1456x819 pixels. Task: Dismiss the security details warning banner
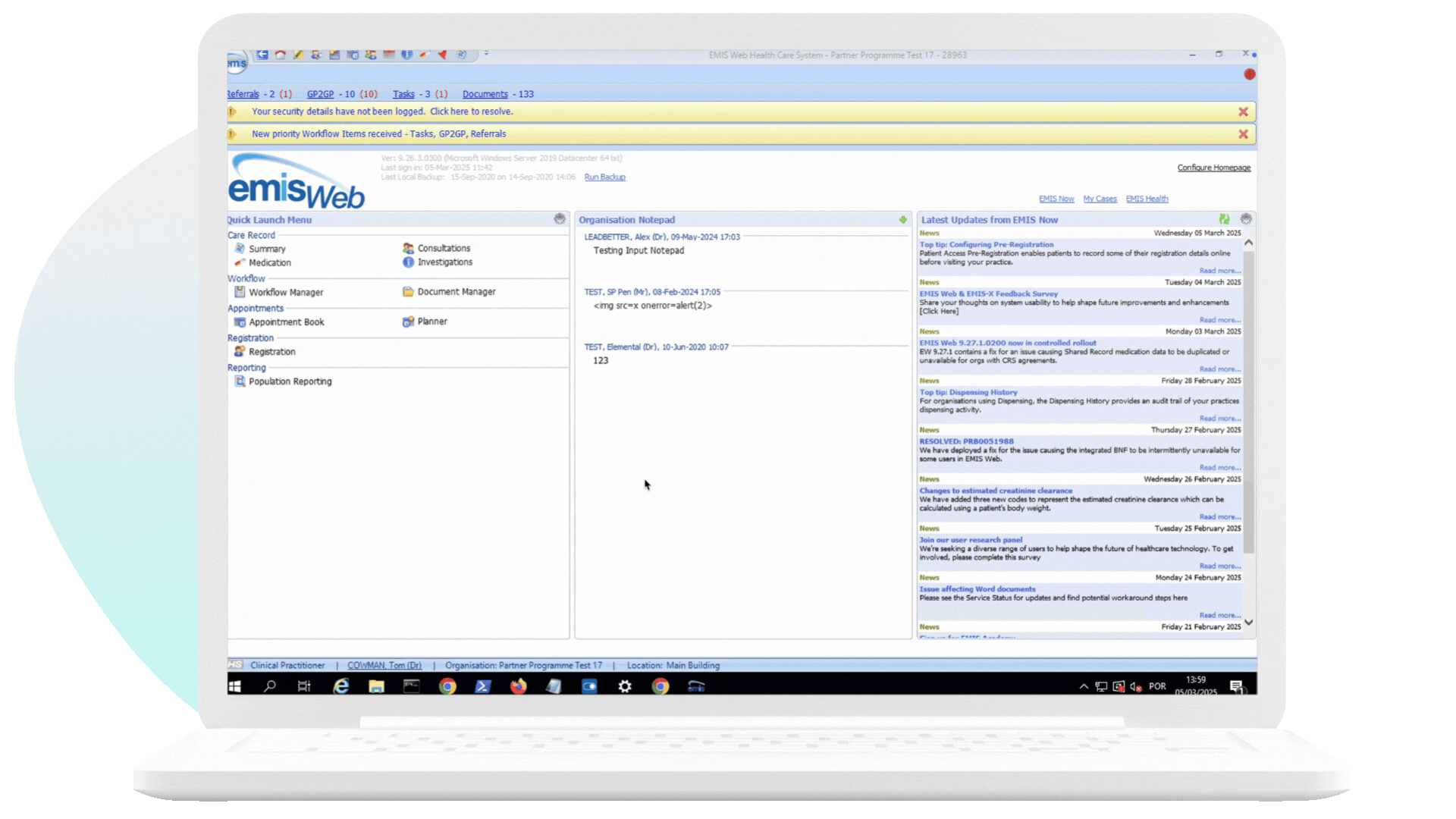[x=1243, y=111]
